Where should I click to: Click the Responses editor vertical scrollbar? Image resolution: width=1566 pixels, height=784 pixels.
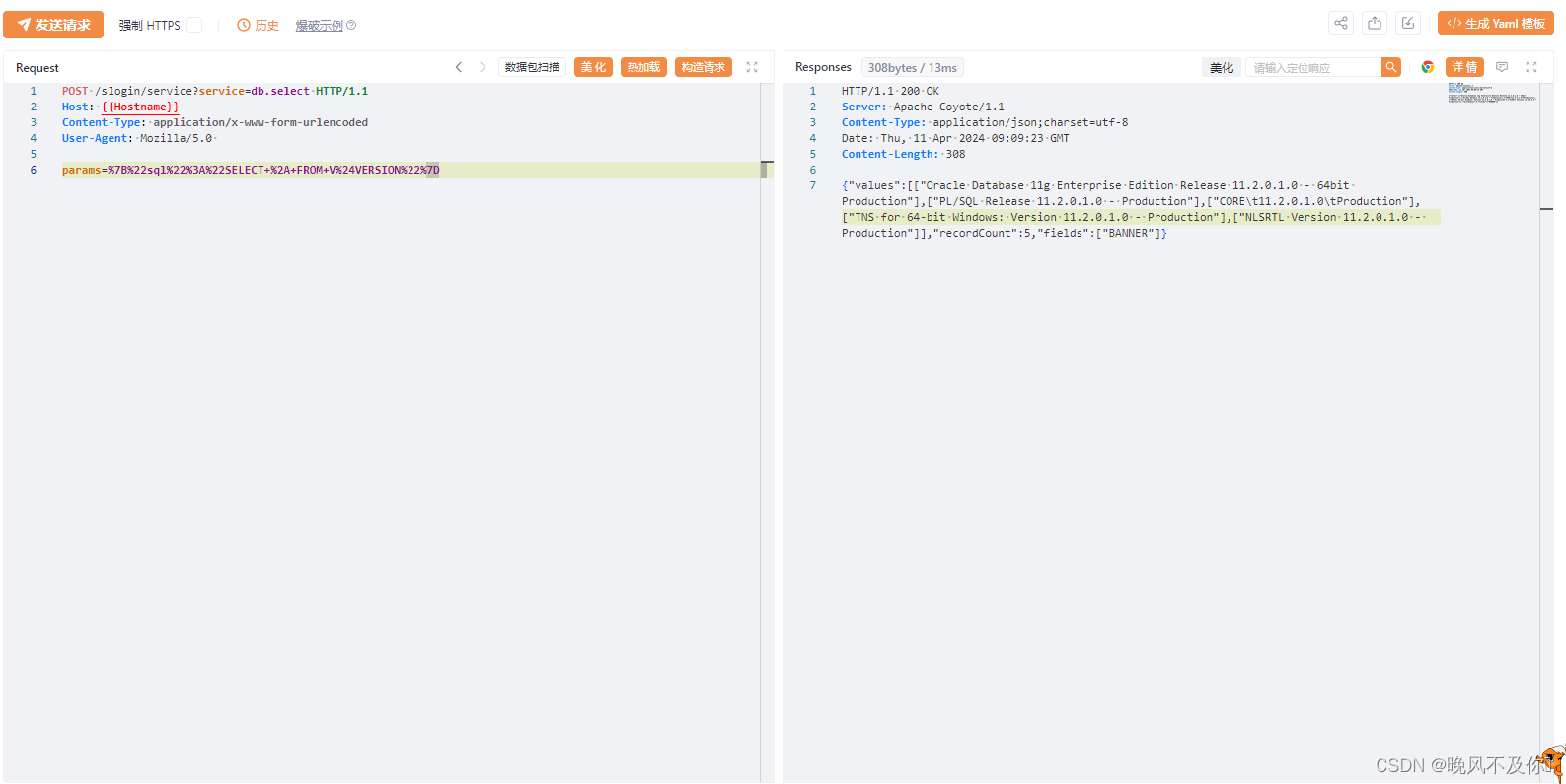coord(1546,432)
